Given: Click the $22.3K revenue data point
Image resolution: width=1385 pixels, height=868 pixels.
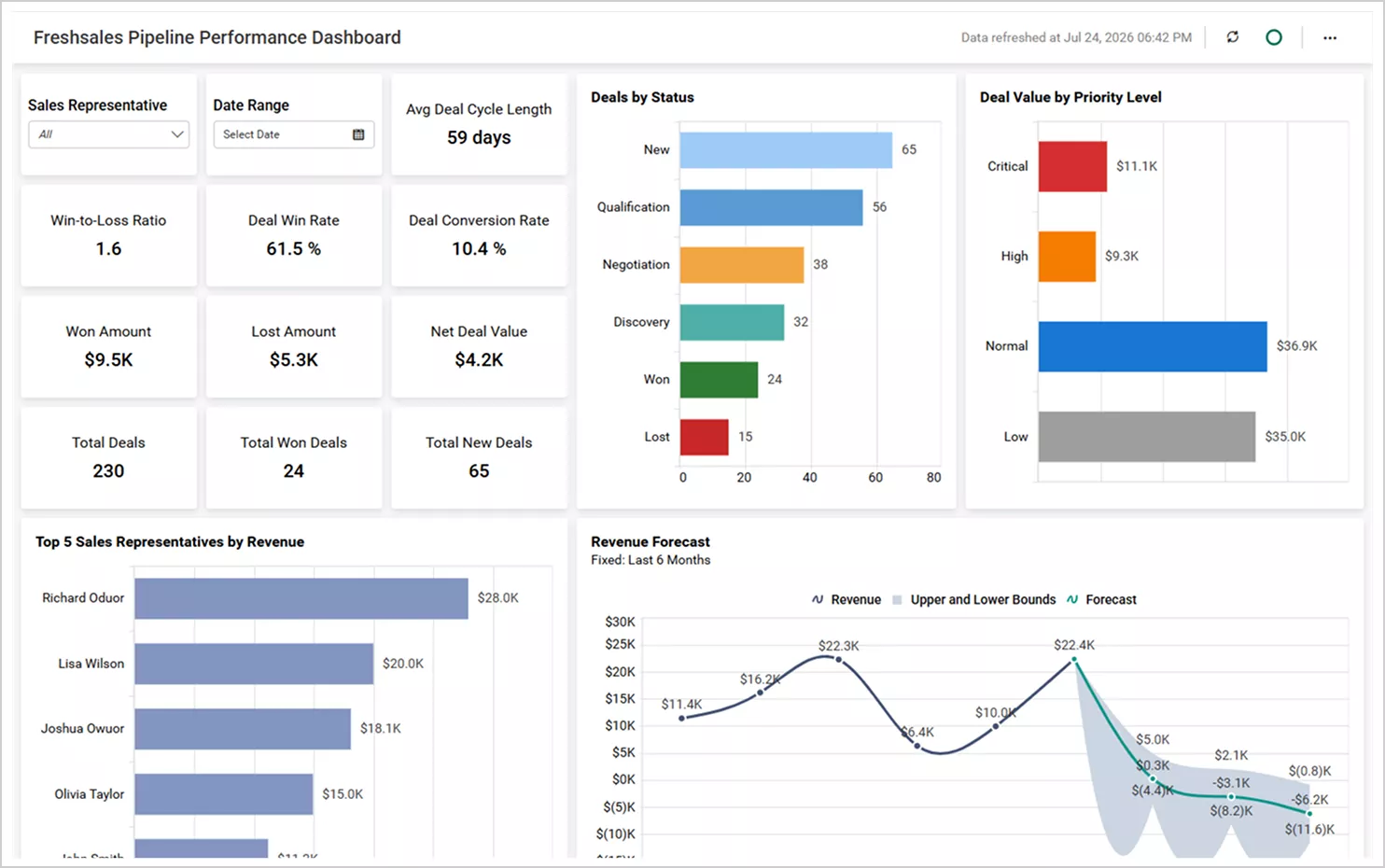Looking at the screenshot, I should 838,660.
